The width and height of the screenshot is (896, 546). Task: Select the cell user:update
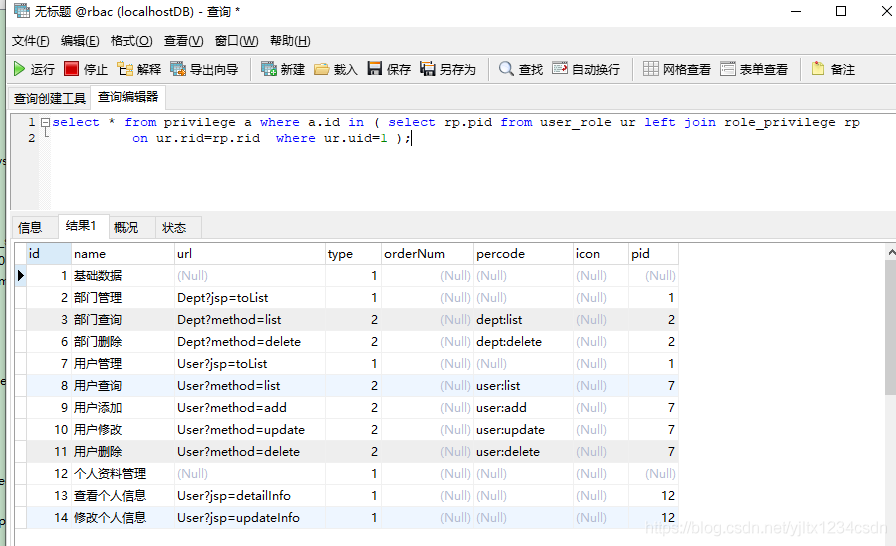(x=523, y=429)
